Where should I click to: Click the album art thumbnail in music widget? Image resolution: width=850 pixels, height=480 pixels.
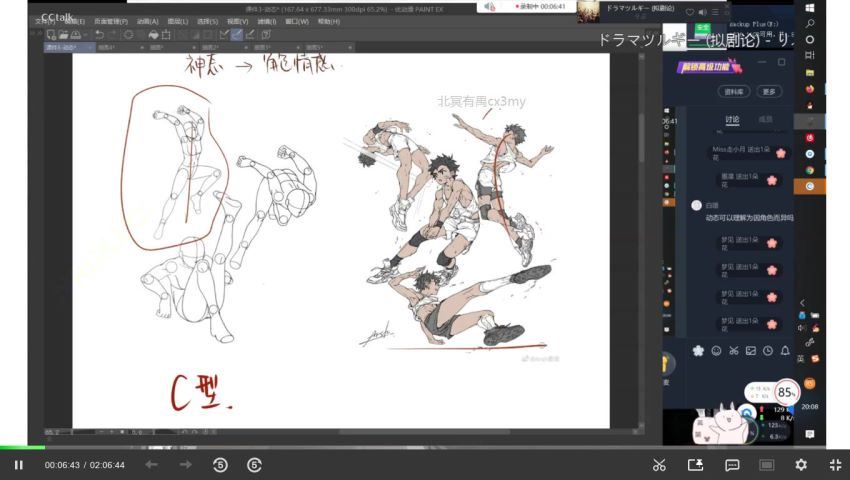pyautogui.click(x=588, y=11)
